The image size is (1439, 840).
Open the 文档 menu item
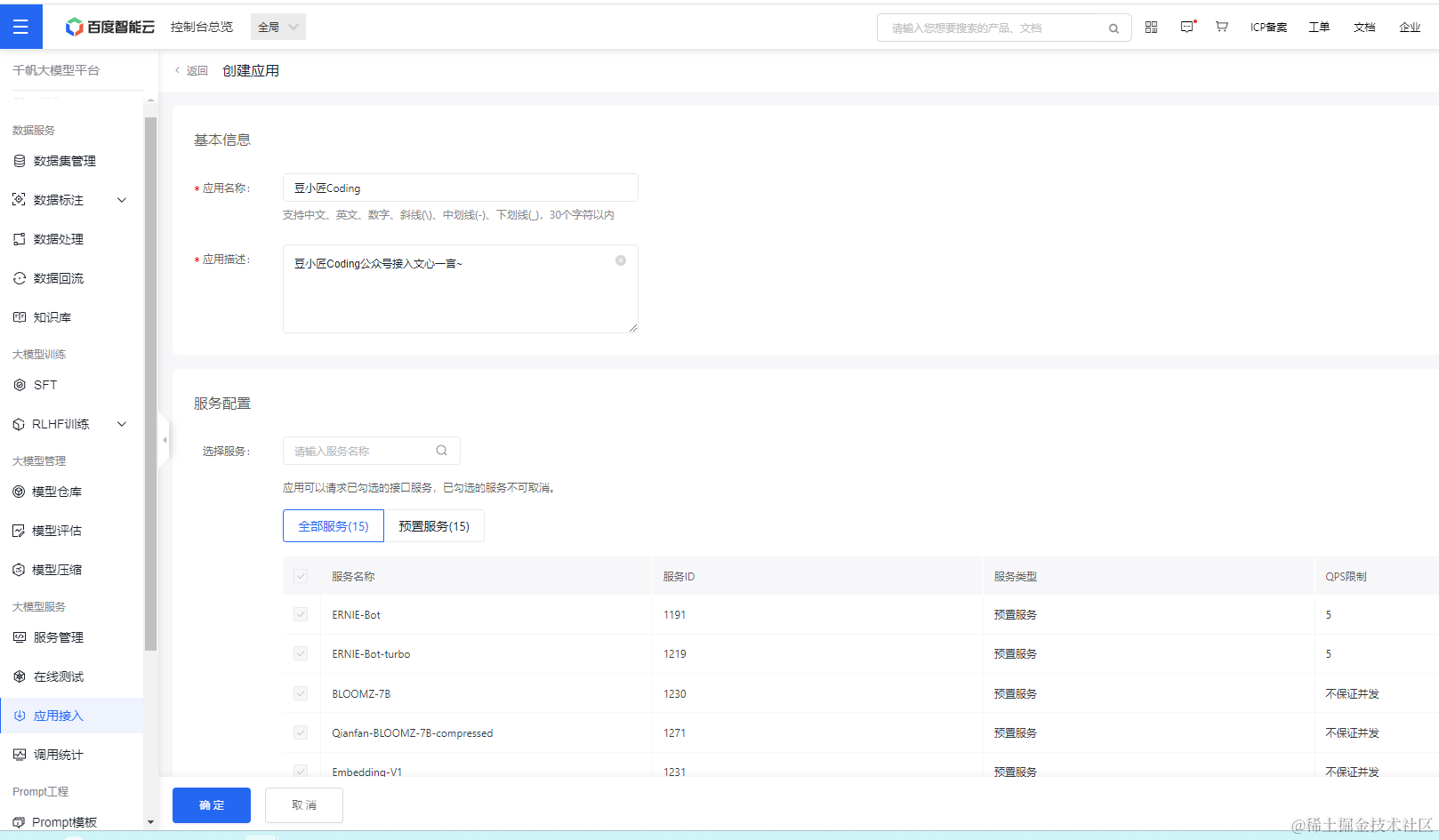tap(1364, 28)
